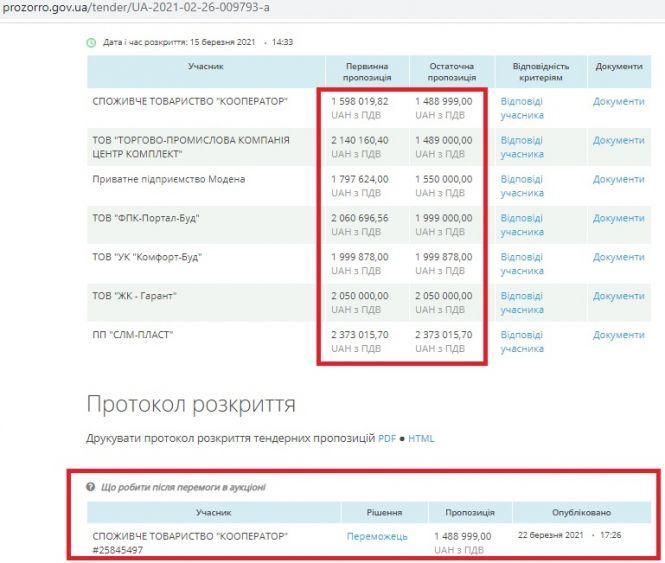Select ПП "СЛМ-ПЛАСТ" participant name
This screenshot has width=665, height=563.
(x=133, y=335)
